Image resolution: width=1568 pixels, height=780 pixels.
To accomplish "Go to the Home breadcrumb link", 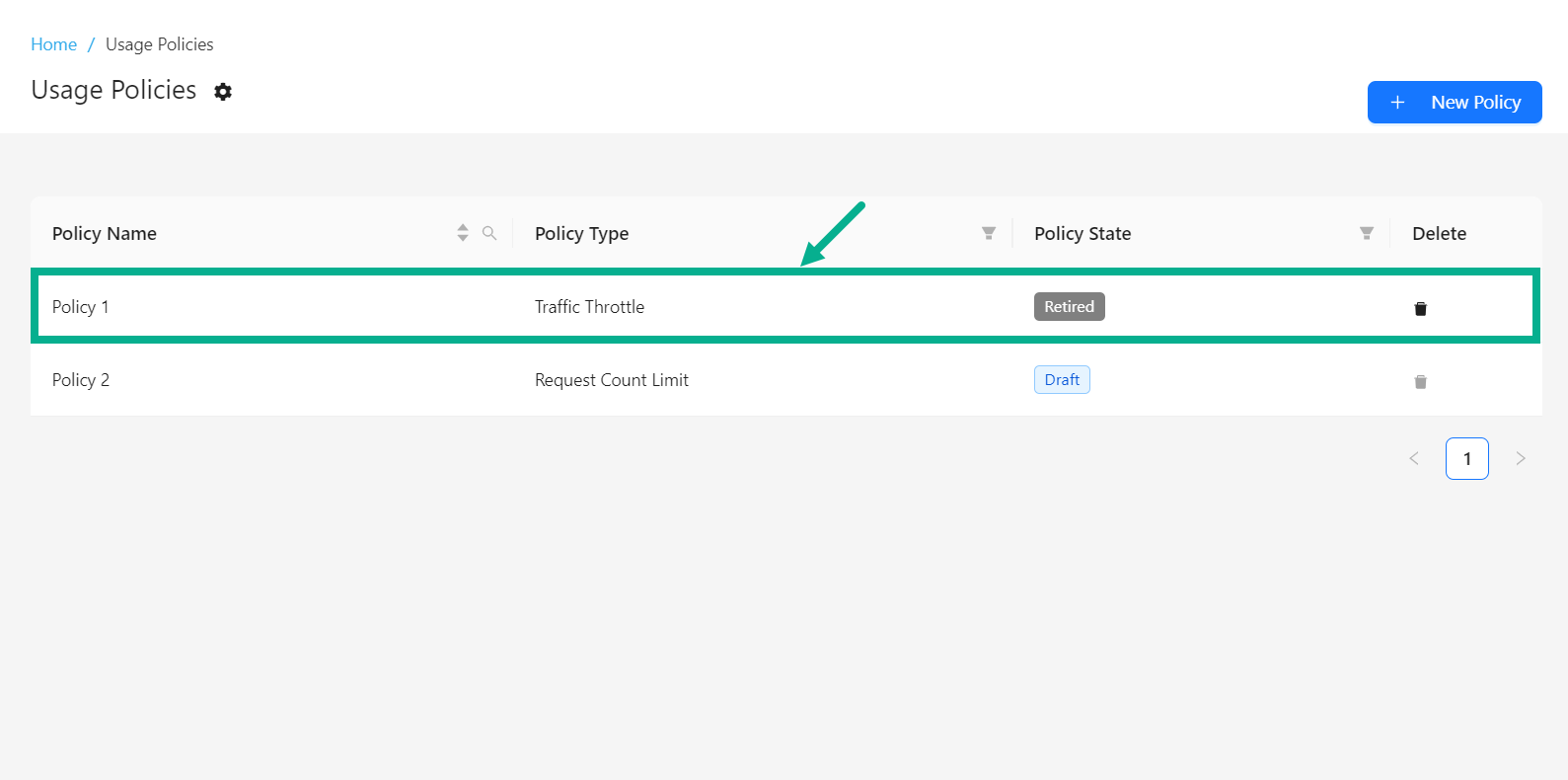I will coord(53,44).
